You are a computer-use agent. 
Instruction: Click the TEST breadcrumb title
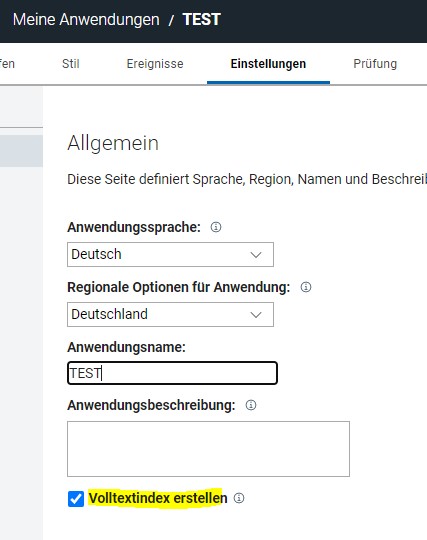(201, 19)
